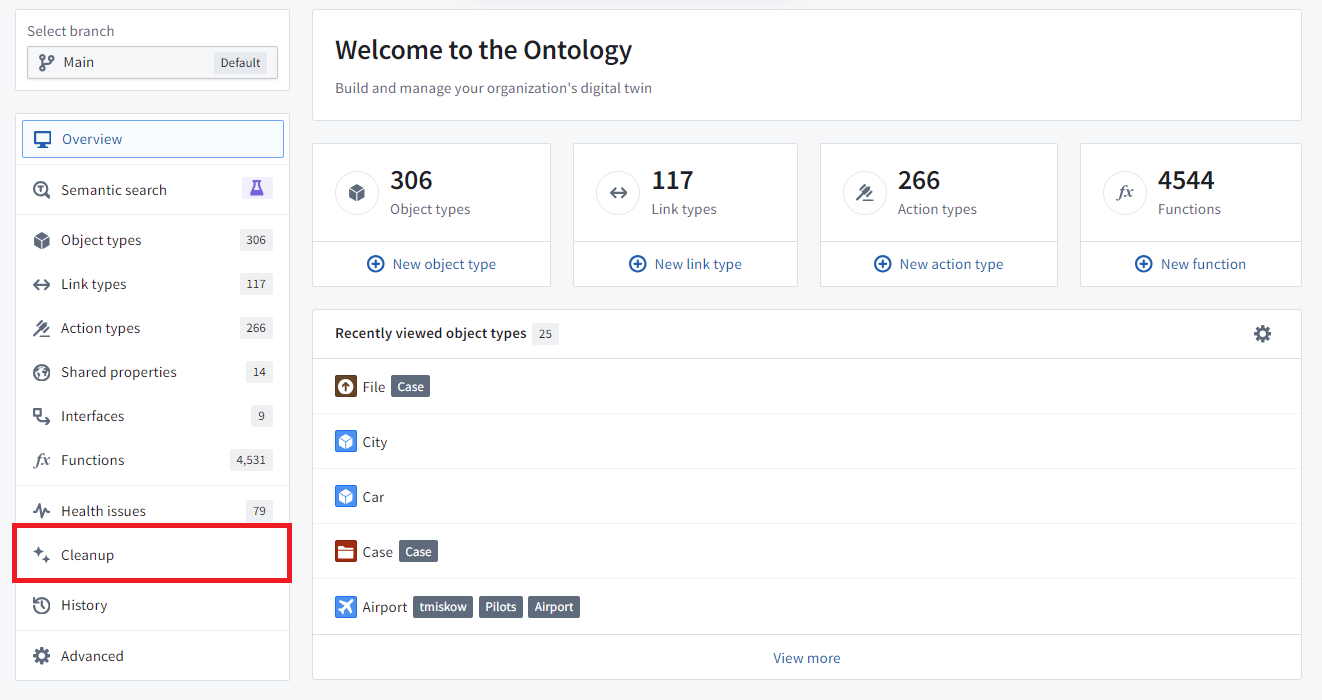The height and width of the screenshot is (700, 1322).
Task: Click the Interfaces icon in sidebar
Action: 41,416
